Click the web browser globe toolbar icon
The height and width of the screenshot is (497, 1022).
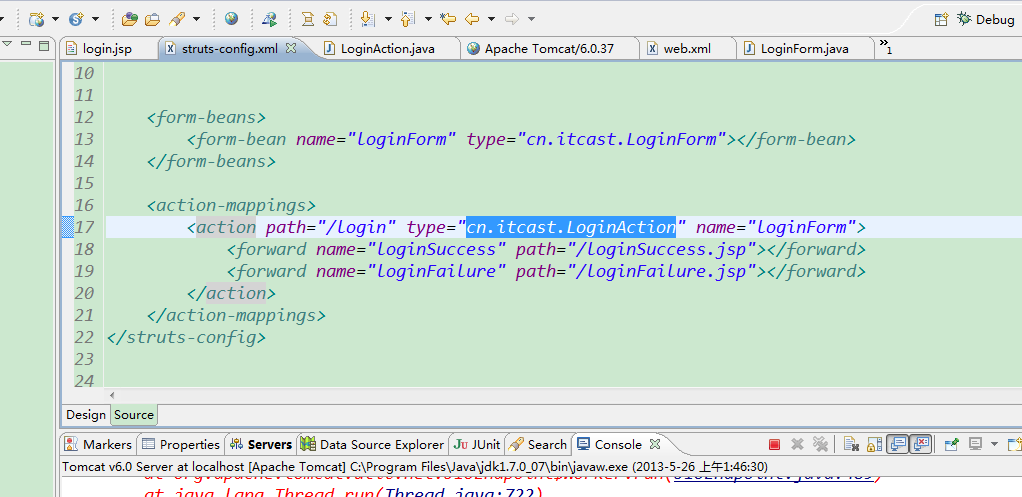pos(231,19)
